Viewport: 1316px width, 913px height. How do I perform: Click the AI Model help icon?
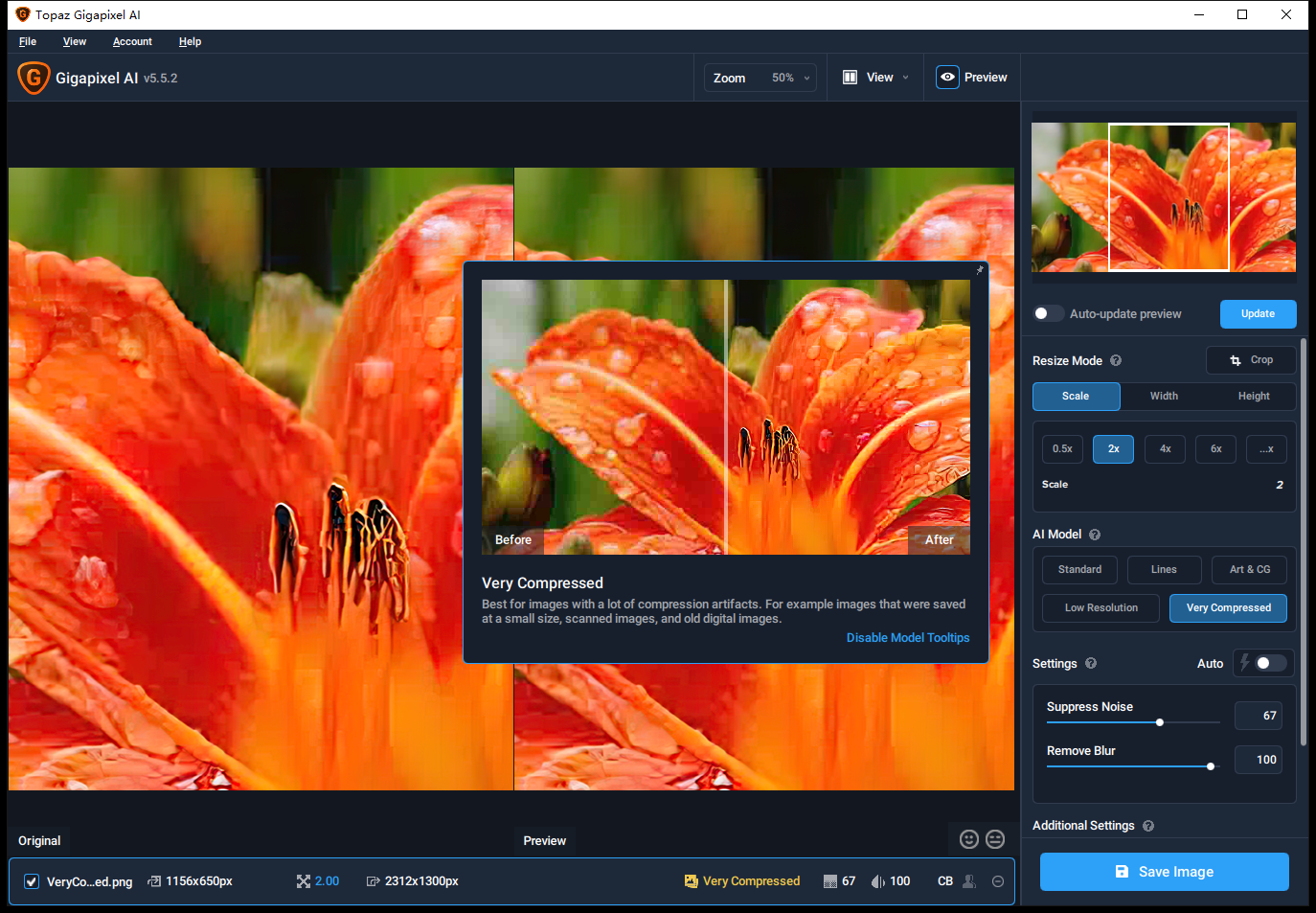1095,535
